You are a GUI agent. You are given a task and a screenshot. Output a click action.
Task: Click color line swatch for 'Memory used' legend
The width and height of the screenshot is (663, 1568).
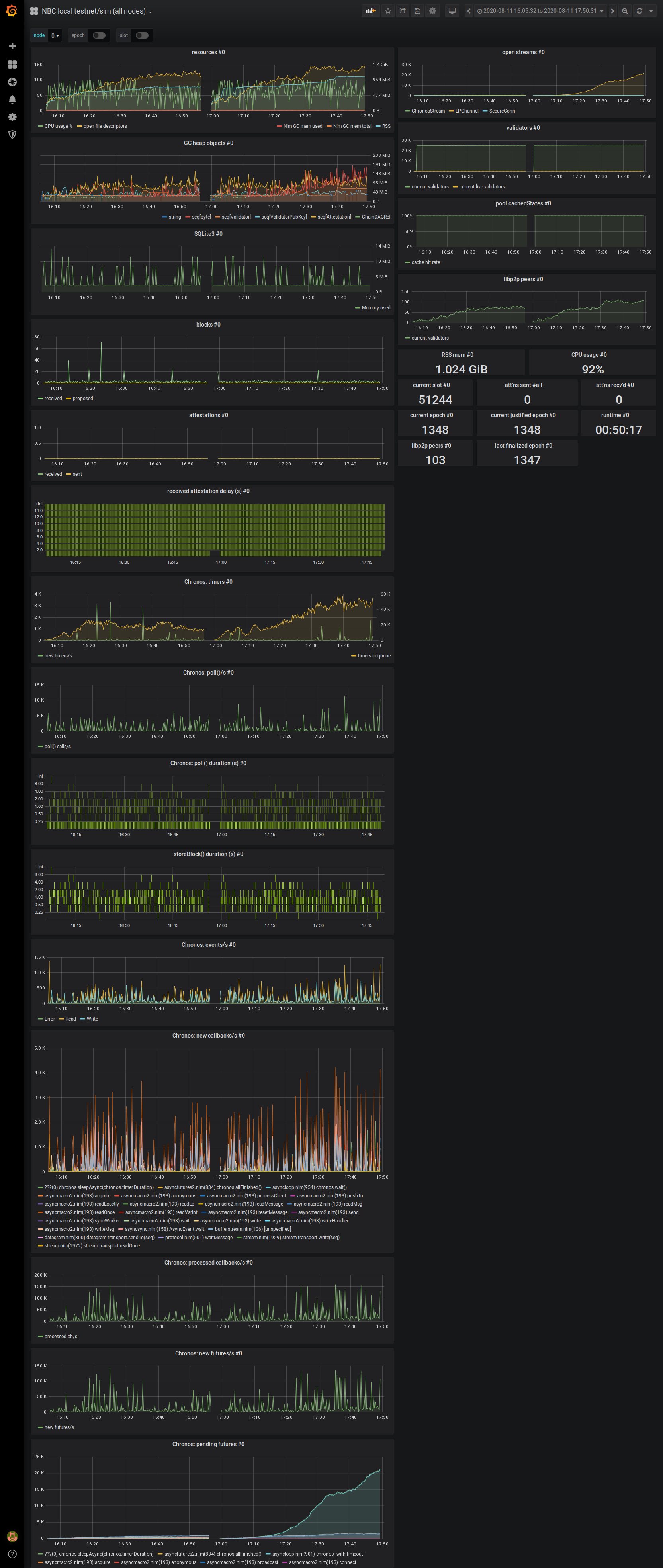coord(357,308)
